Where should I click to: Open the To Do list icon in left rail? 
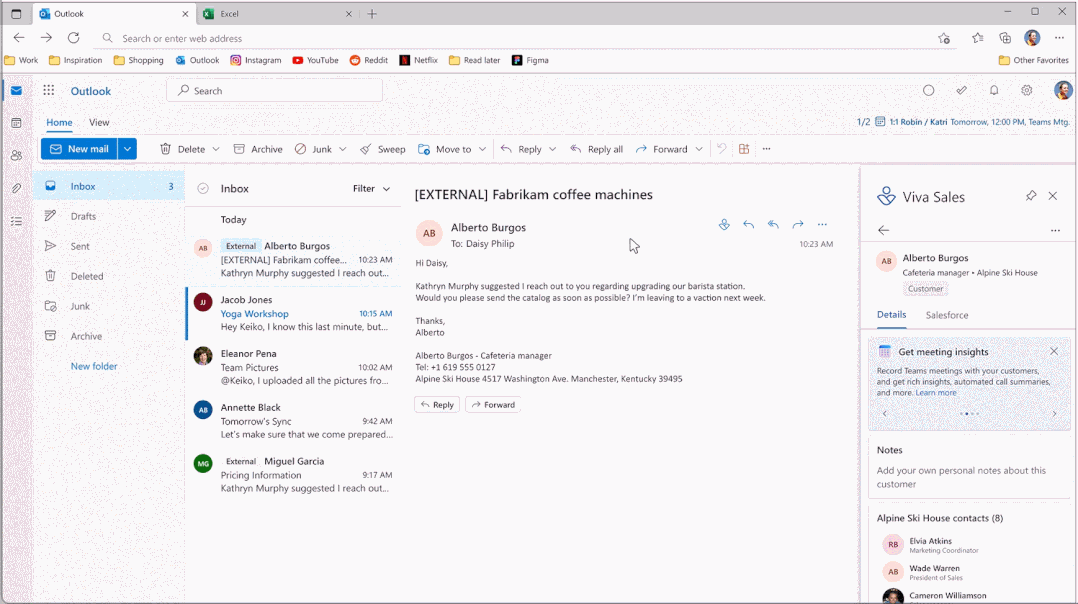(x=16, y=221)
